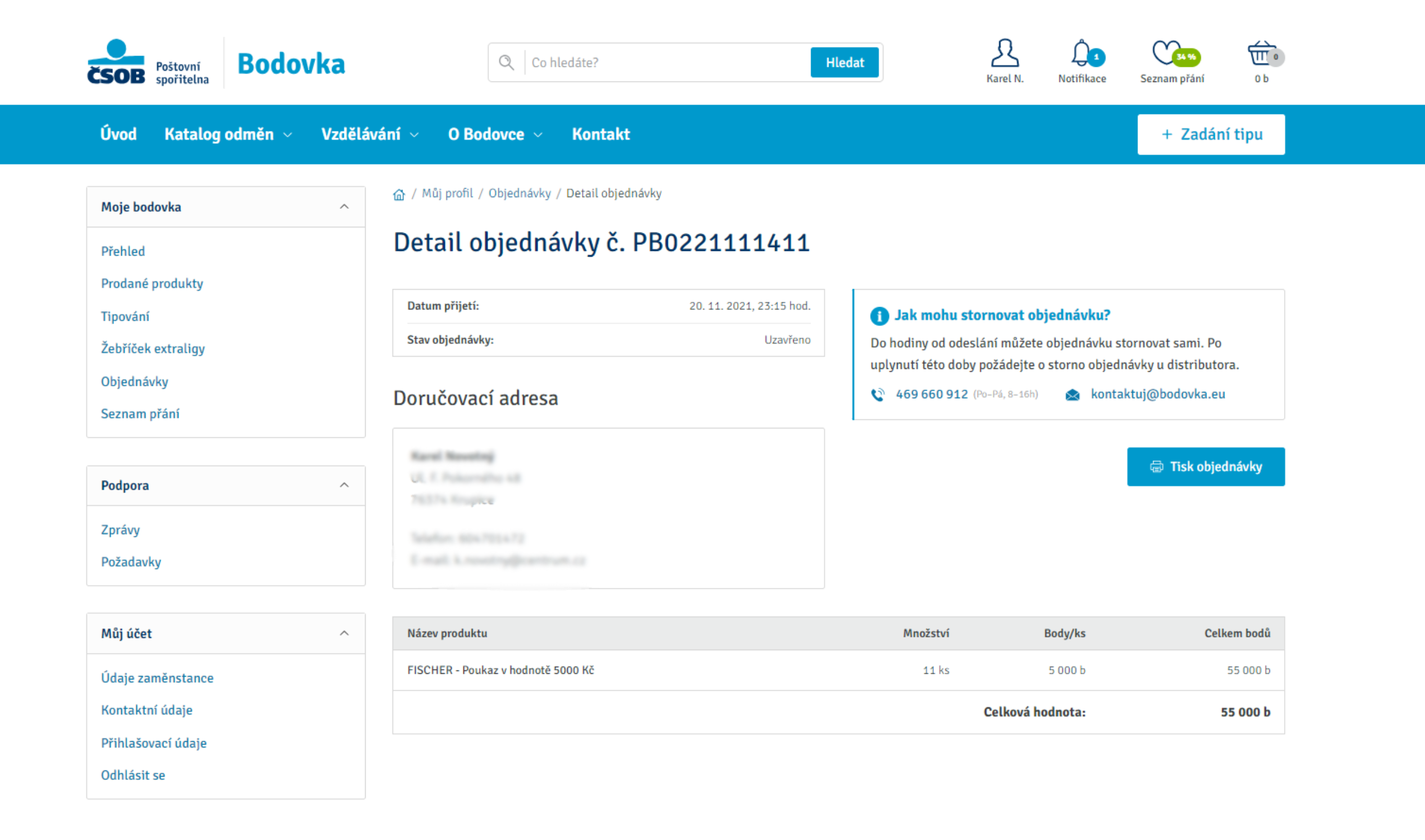The image size is (1425, 840).
Task: Open Objednávky in the sidebar
Action: (135, 381)
